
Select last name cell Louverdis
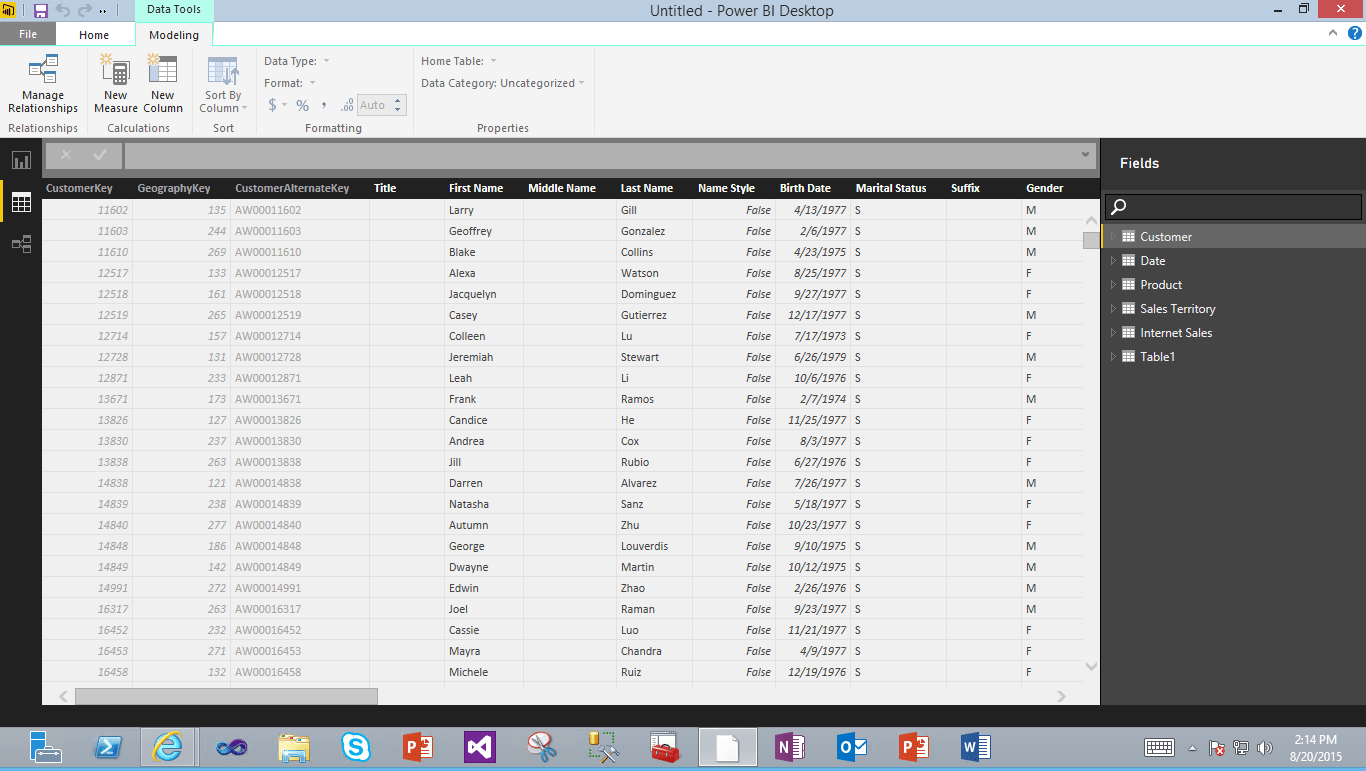click(x=654, y=546)
